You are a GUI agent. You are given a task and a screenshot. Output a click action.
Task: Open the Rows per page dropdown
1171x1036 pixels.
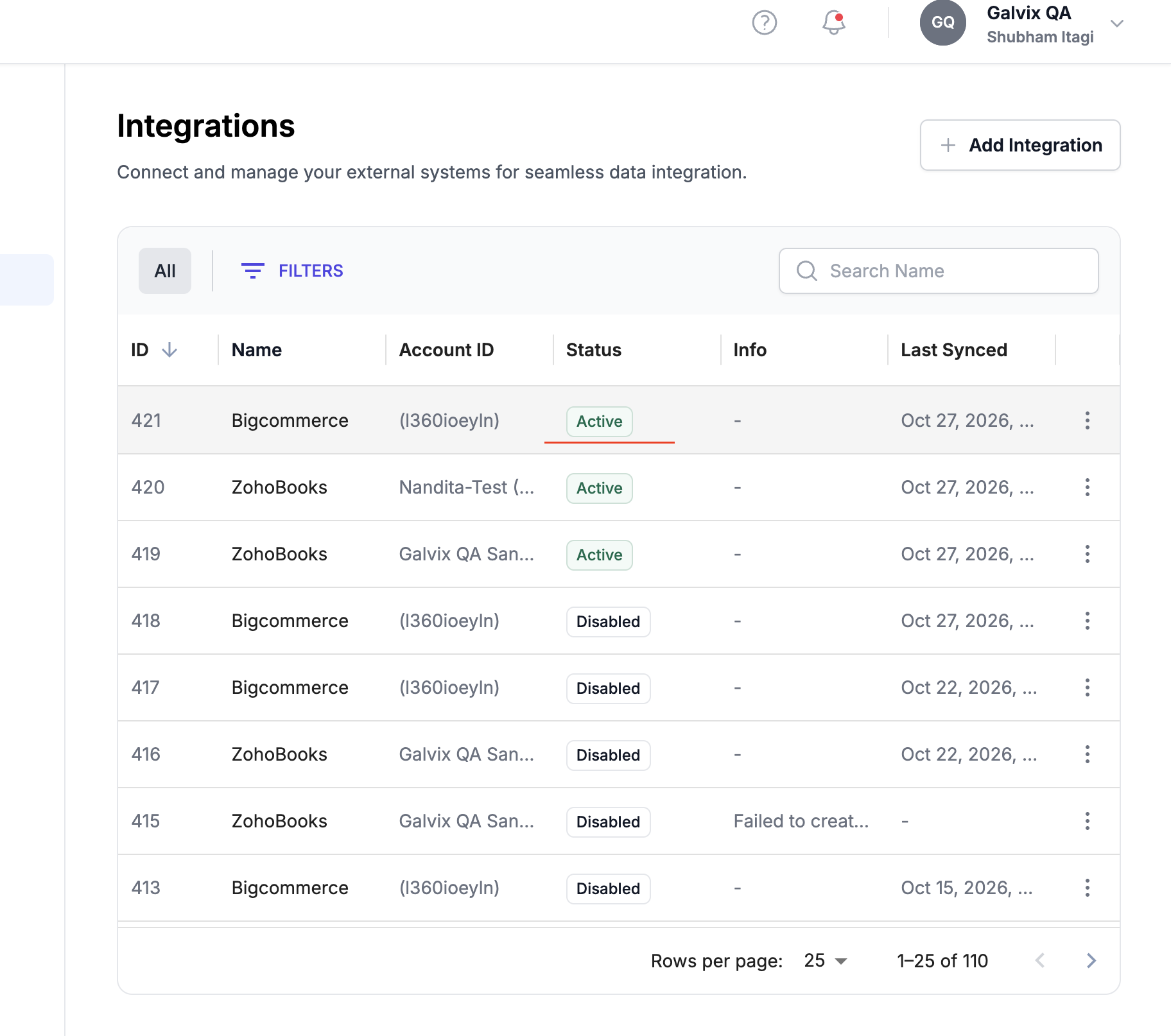(826, 960)
